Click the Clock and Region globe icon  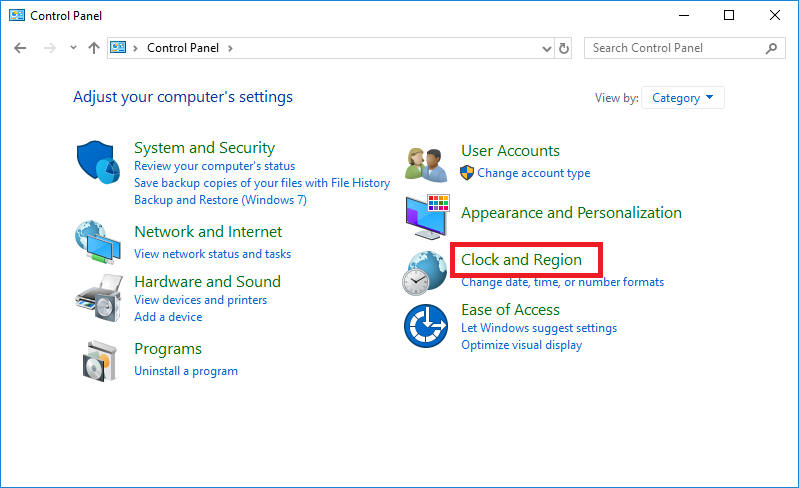[x=424, y=273]
